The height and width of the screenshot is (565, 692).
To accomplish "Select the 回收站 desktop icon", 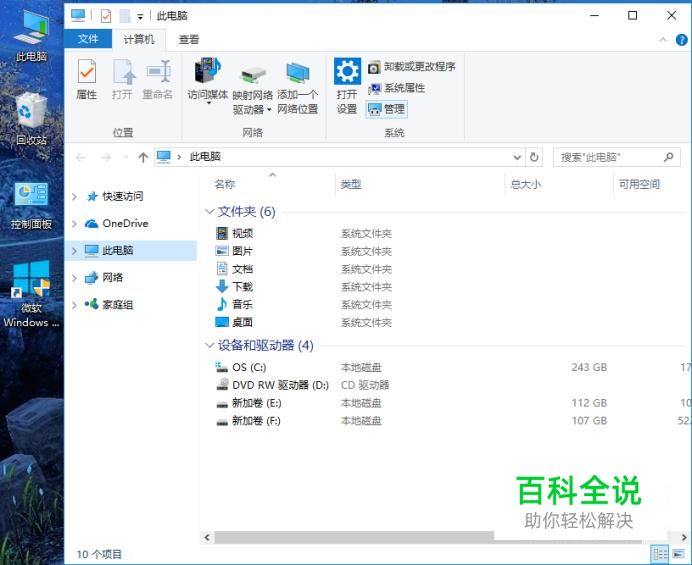I will tap(31, 119).
